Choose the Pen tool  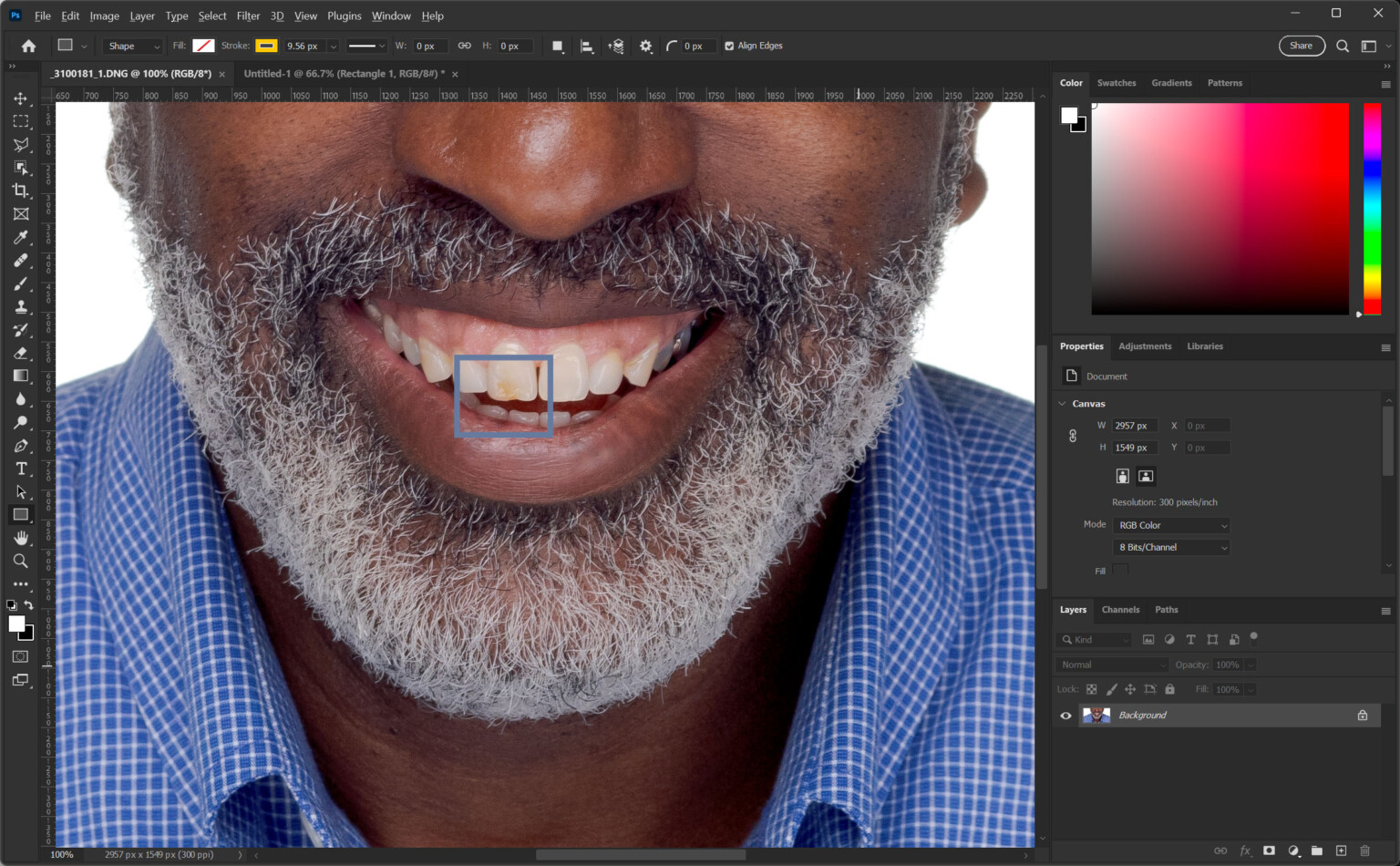[21, 446]
